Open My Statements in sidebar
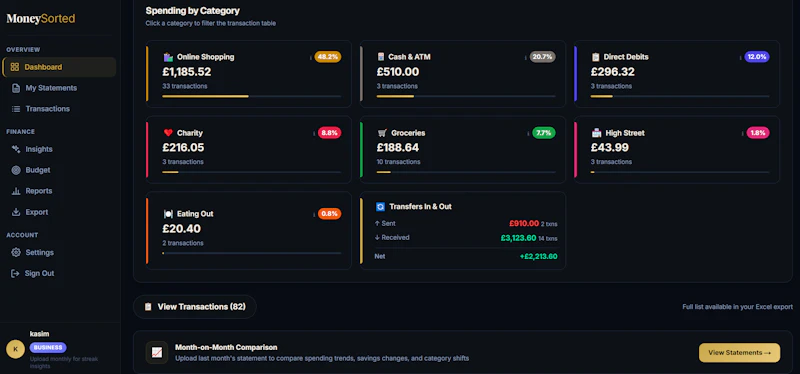The width and height of the screenshot is (800, 374). pos(59,88)
